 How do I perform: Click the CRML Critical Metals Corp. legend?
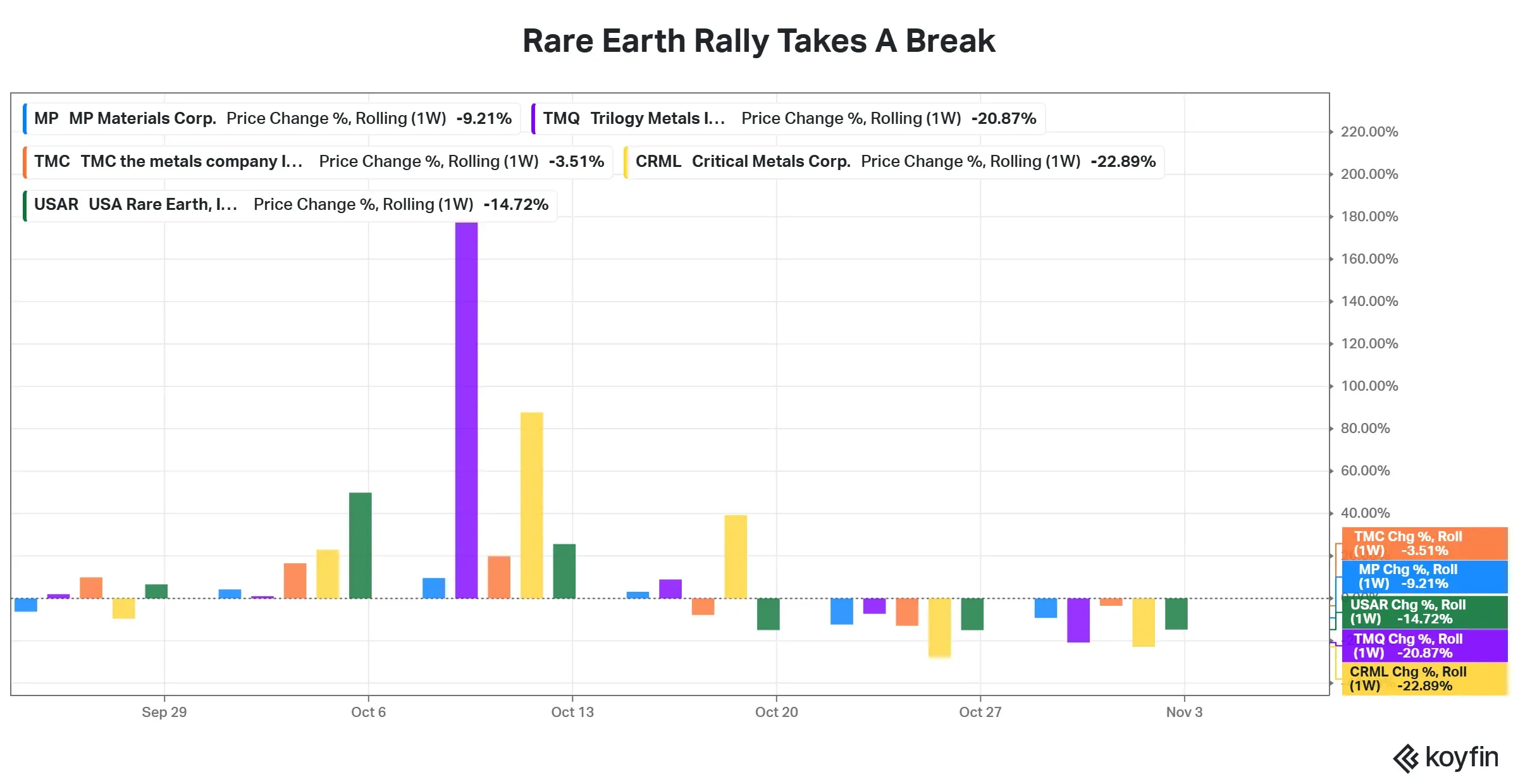894,162
